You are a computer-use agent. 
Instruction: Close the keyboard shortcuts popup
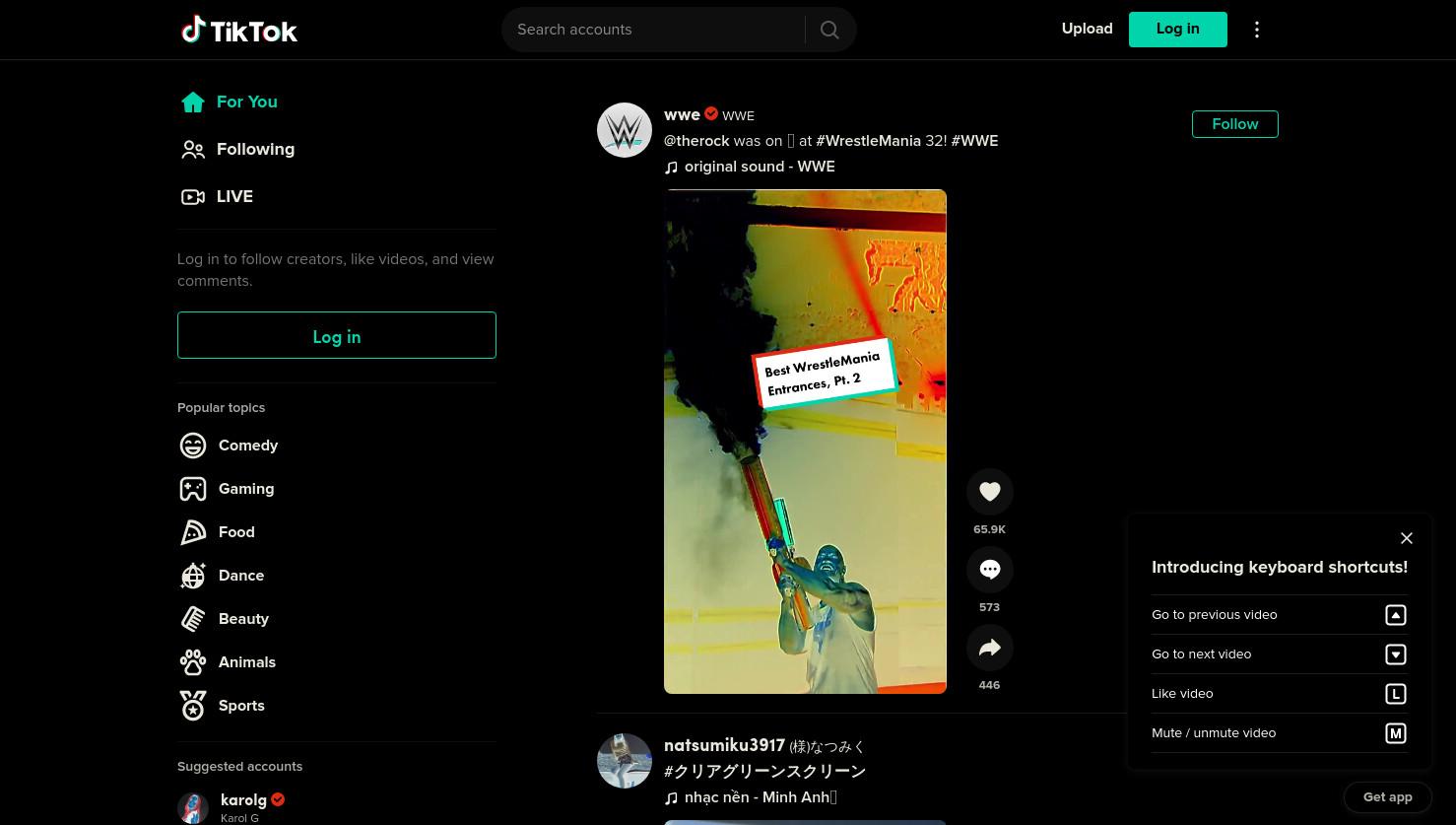tap(1407, 538)
